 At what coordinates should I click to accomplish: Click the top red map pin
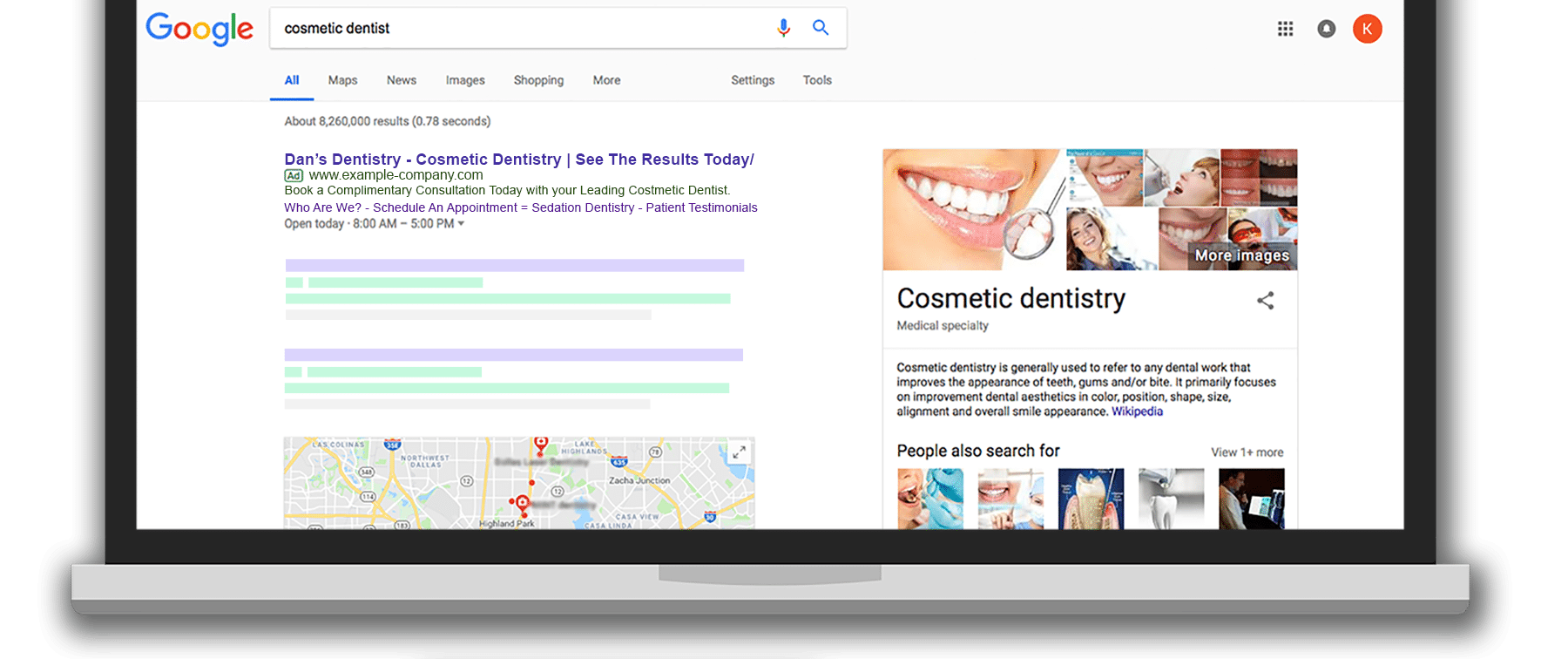tap(541, 445)
